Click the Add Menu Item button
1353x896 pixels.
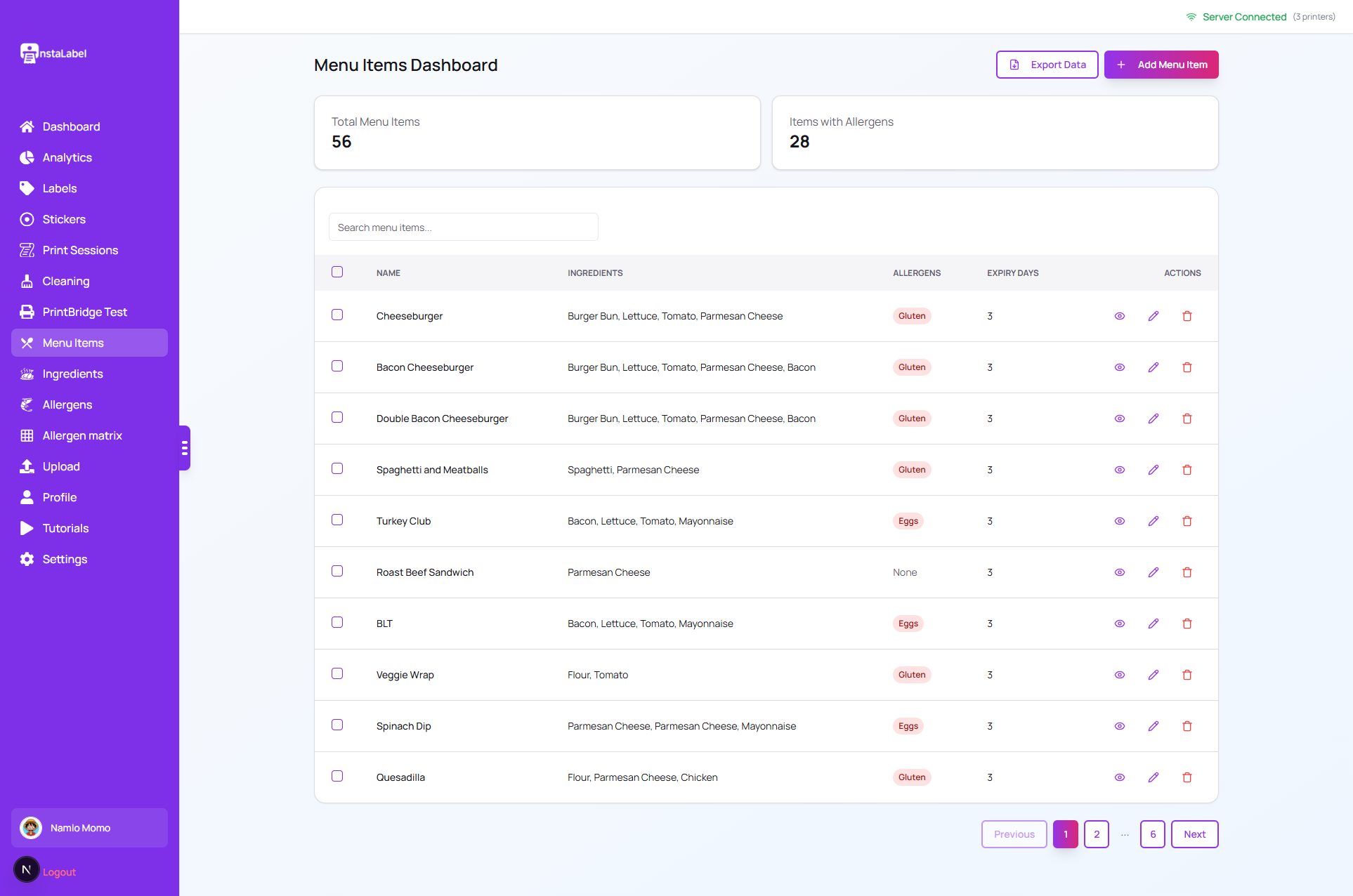coord(1161,65)
